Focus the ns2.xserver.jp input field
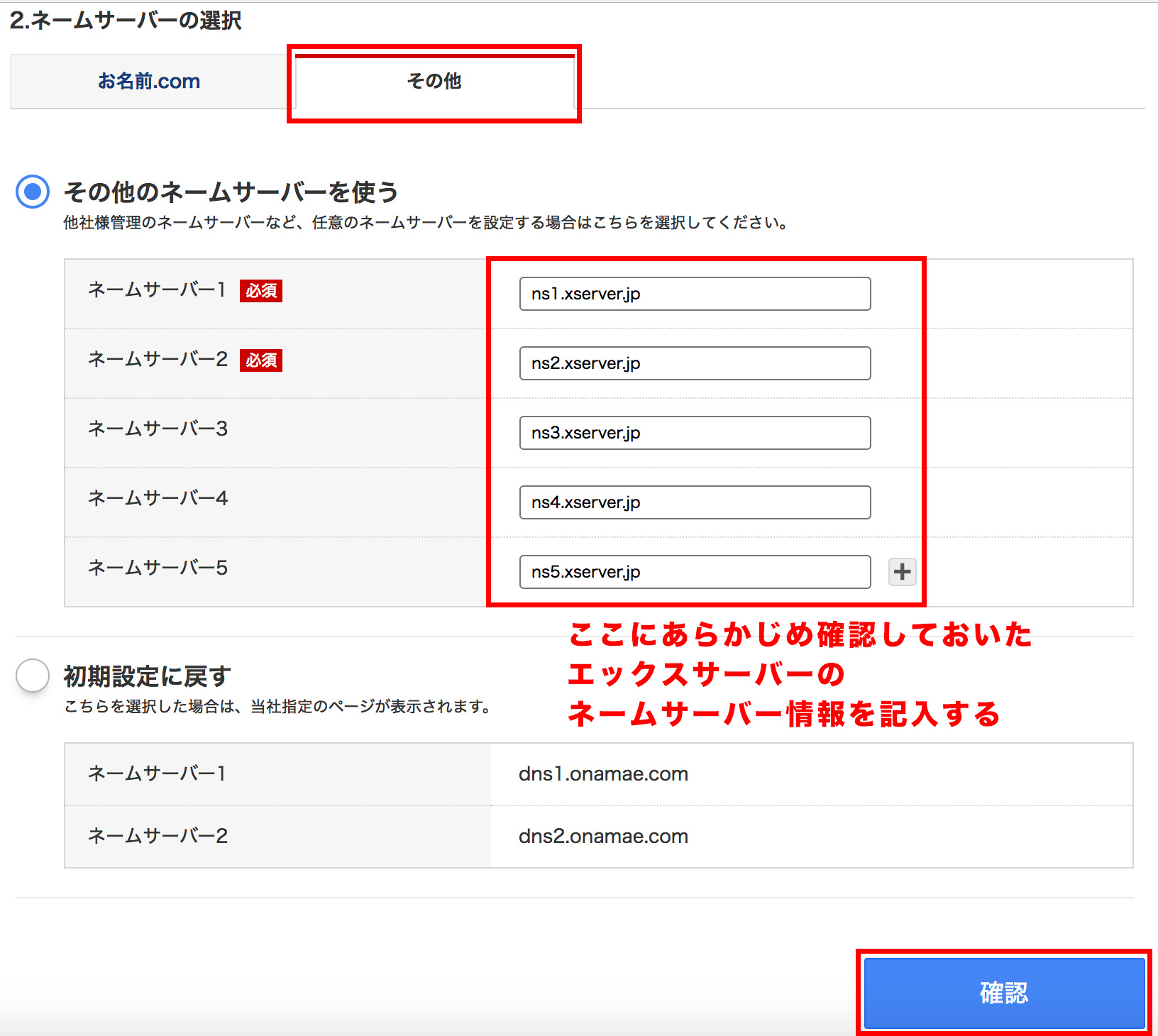Screen dimensions: 1158x1036 point(695,363)
